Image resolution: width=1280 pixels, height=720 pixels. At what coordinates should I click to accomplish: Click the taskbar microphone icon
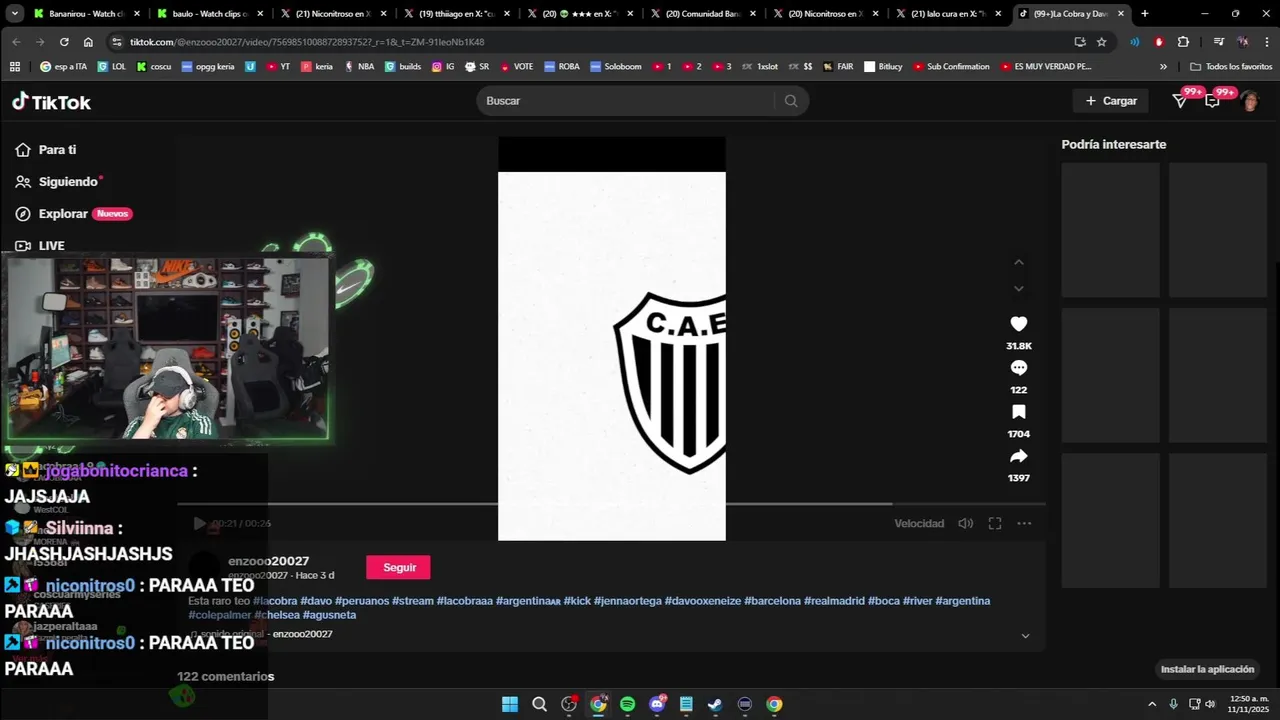(x=1173, y=704)
